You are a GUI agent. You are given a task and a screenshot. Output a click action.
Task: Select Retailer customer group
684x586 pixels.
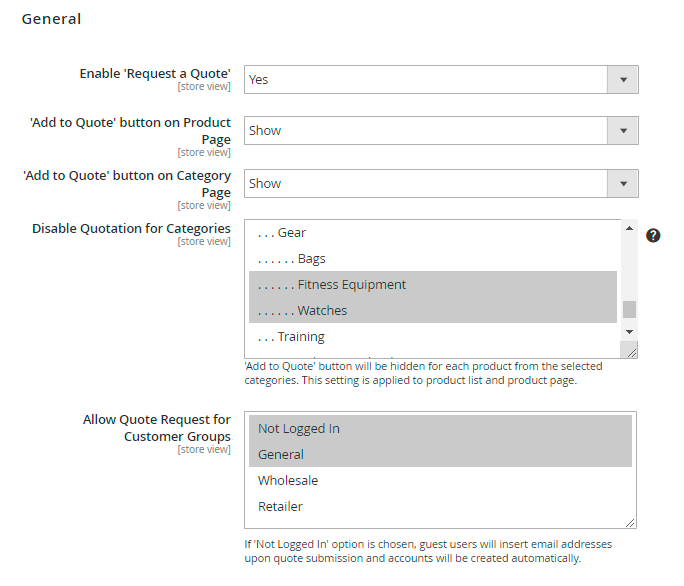280,506
